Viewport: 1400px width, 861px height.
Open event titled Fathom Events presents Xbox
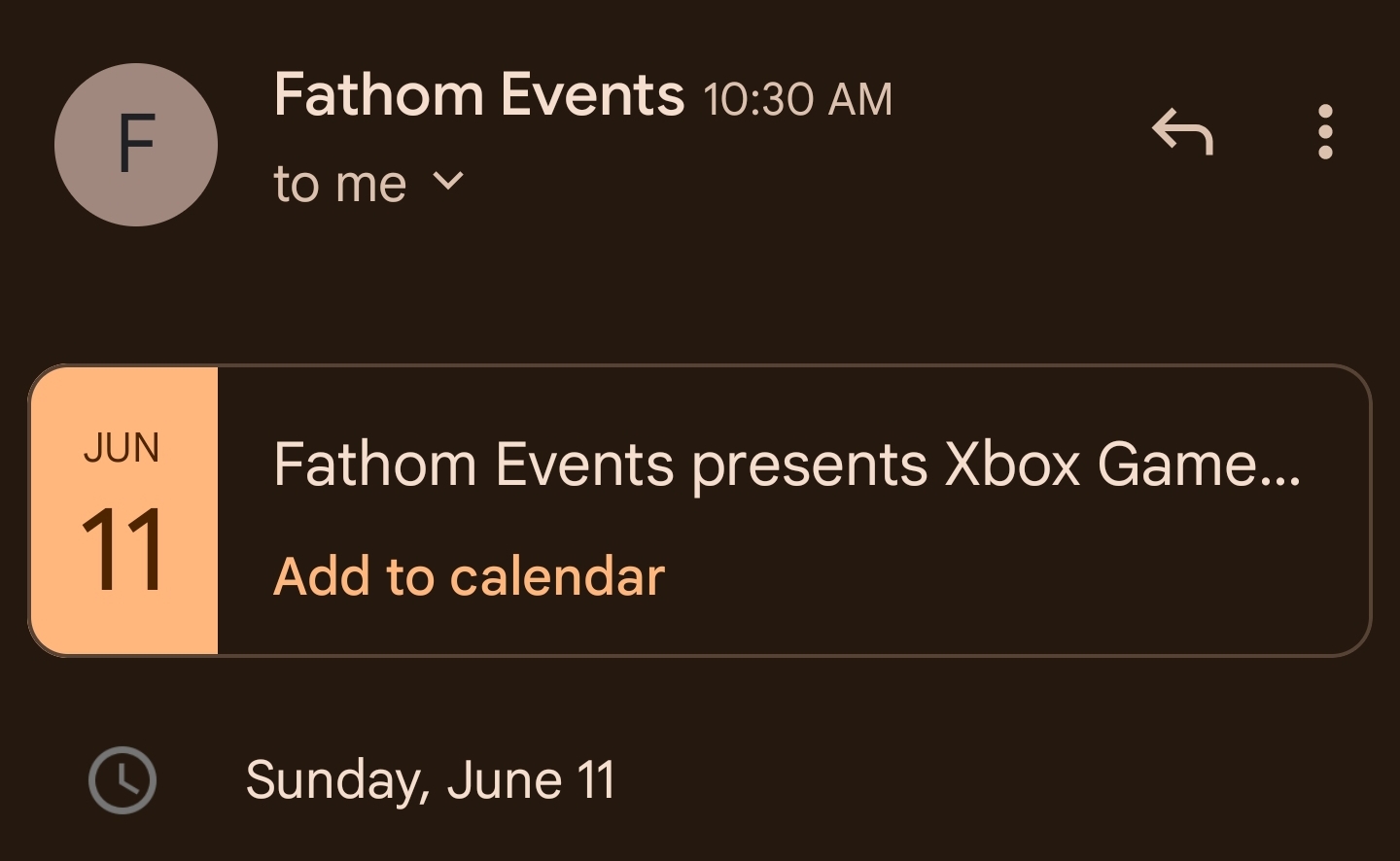coord(786,465)
